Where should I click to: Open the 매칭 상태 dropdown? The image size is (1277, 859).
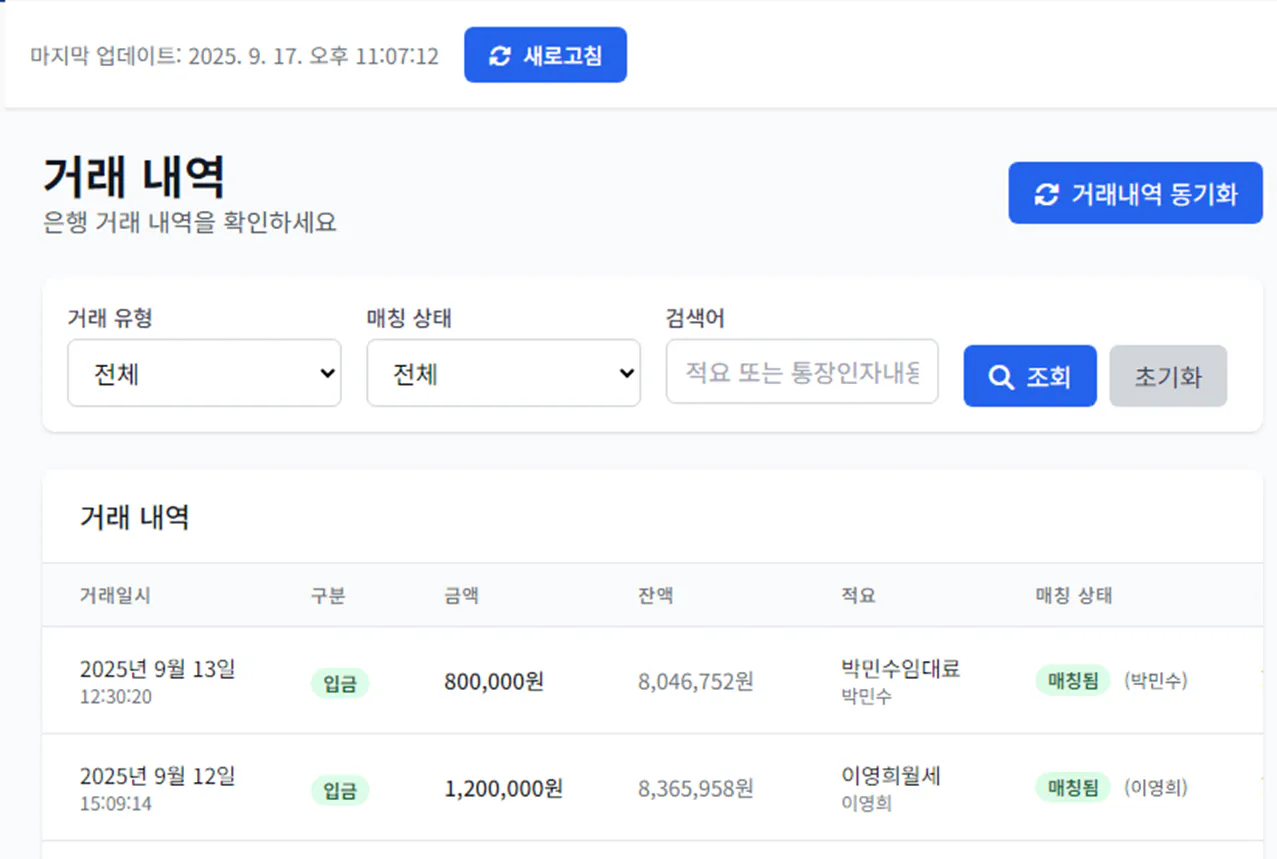pos(503,372)
